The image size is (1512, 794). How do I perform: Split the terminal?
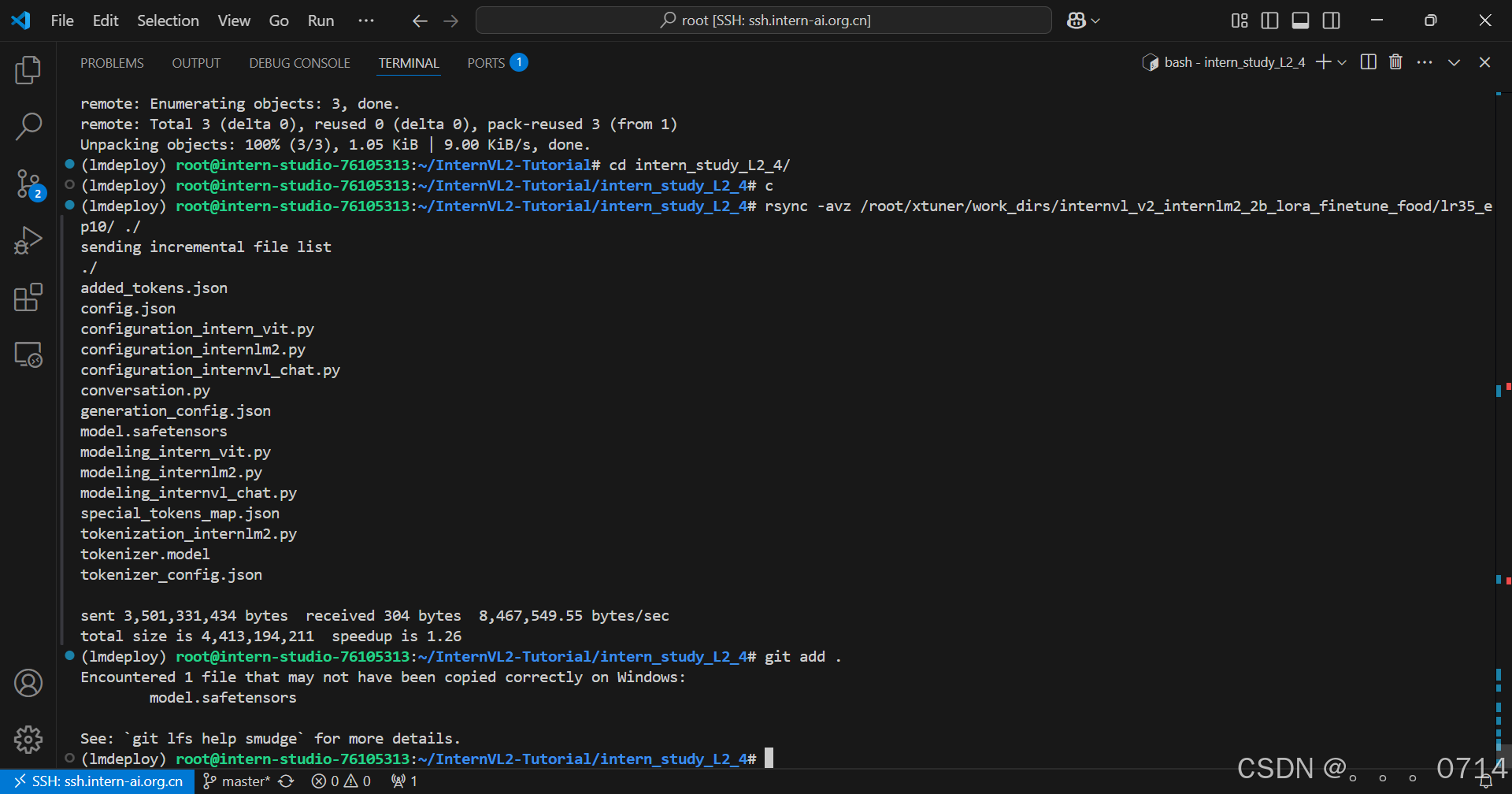click(1369, 62)
